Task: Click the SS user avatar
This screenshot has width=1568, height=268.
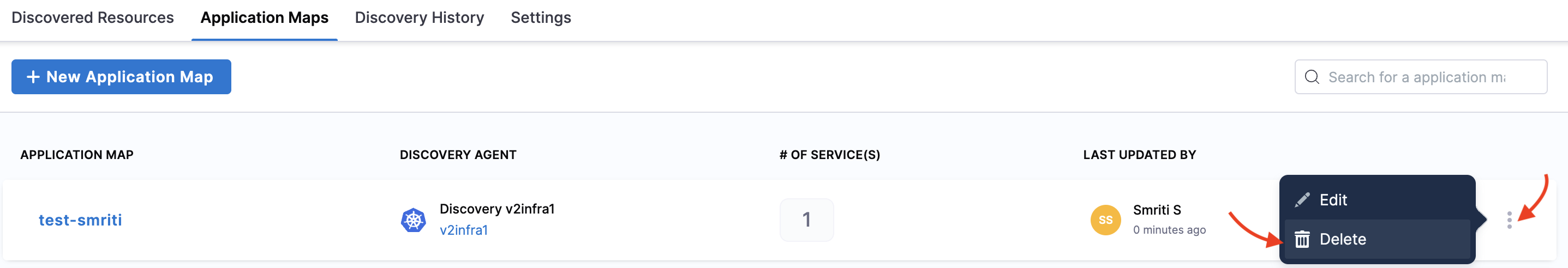Action: tap(1105, 220)
